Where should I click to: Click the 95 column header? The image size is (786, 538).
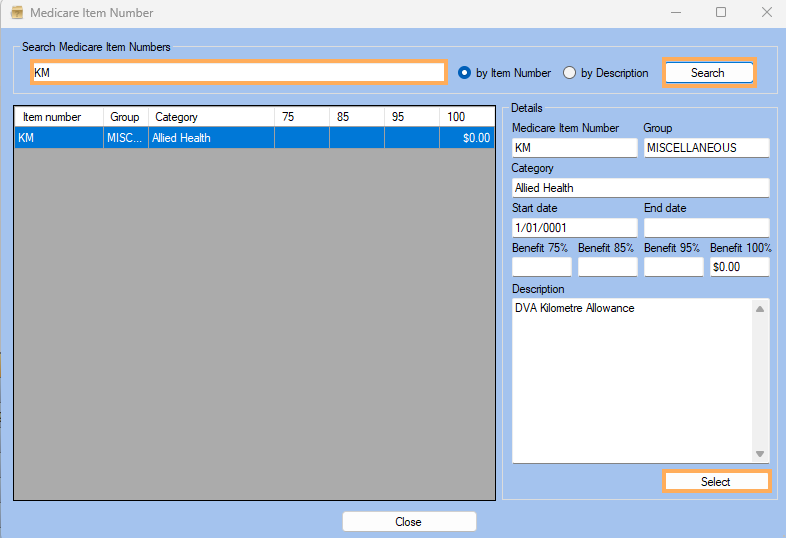click(412, 117)
